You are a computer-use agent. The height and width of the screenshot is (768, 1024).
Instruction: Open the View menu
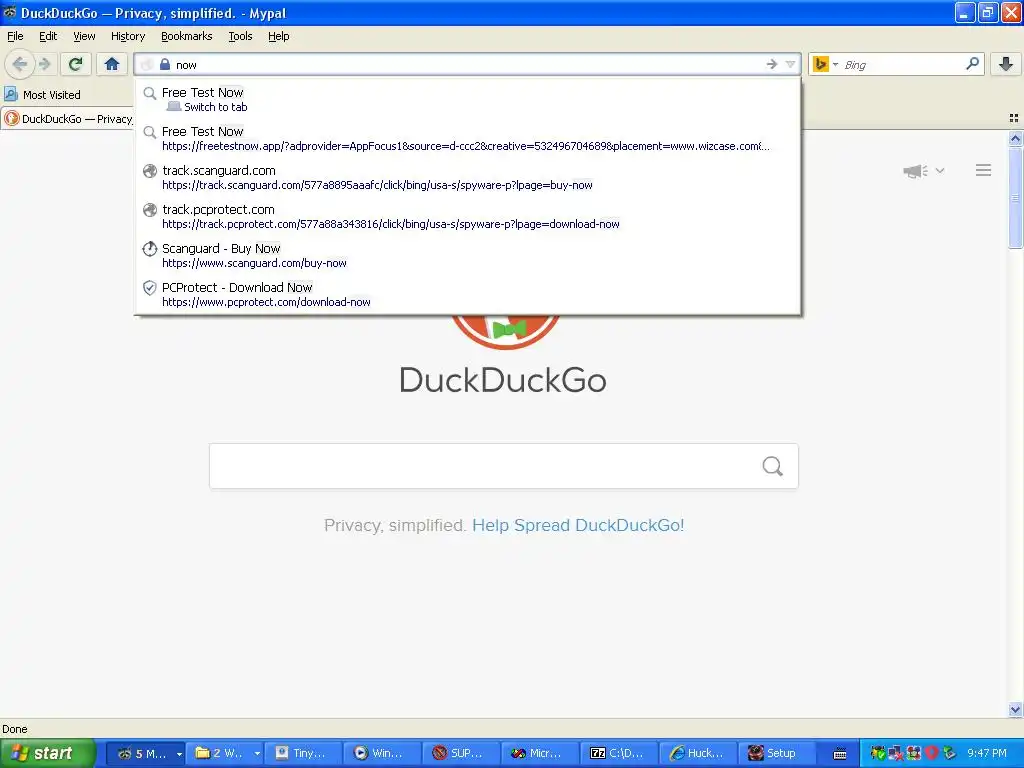click(84, 36)
